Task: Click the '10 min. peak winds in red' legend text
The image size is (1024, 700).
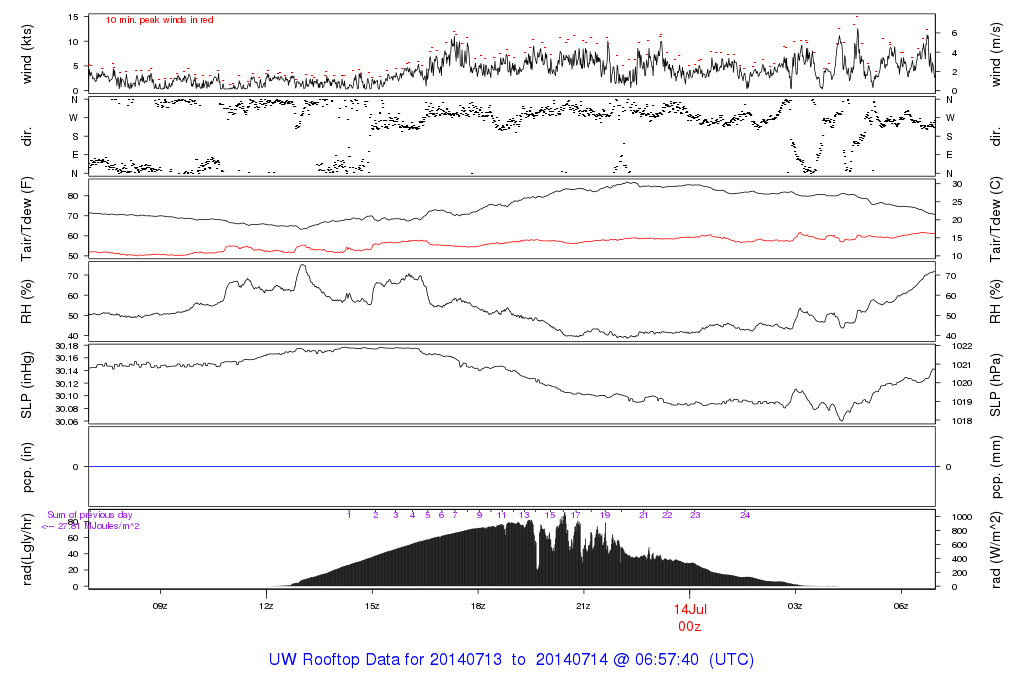Action: pyautogui.click(x=160, y=20)
